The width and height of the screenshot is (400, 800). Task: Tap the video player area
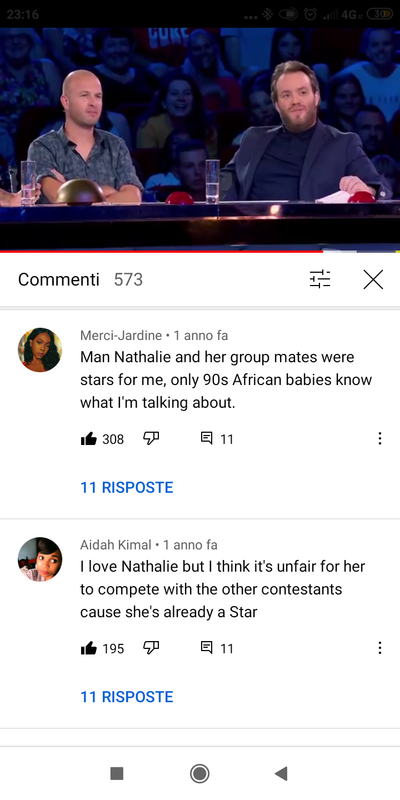pos(200,139)
